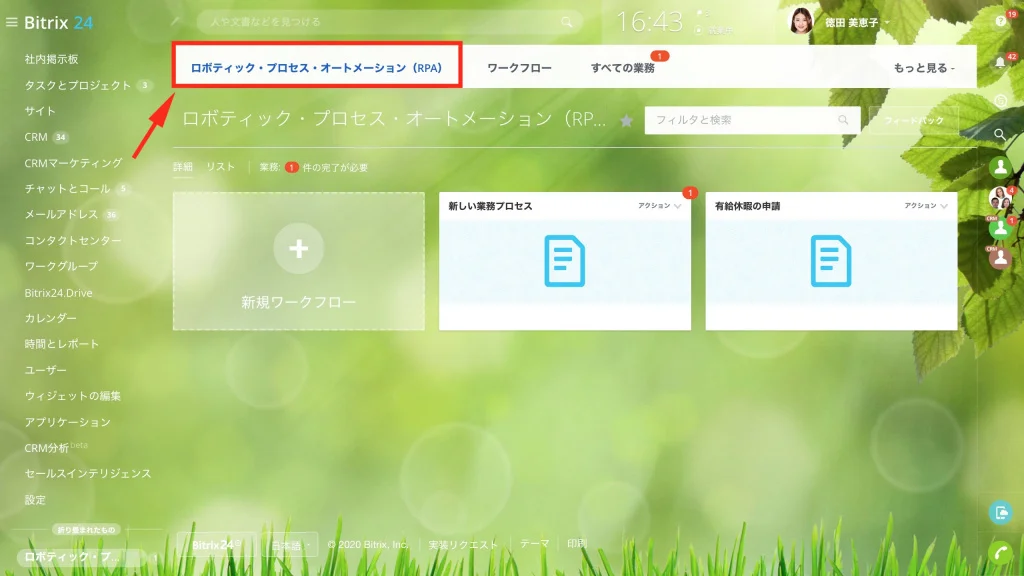Open the notifications bell icon
1024x576 pixels.
point(1000,63)
